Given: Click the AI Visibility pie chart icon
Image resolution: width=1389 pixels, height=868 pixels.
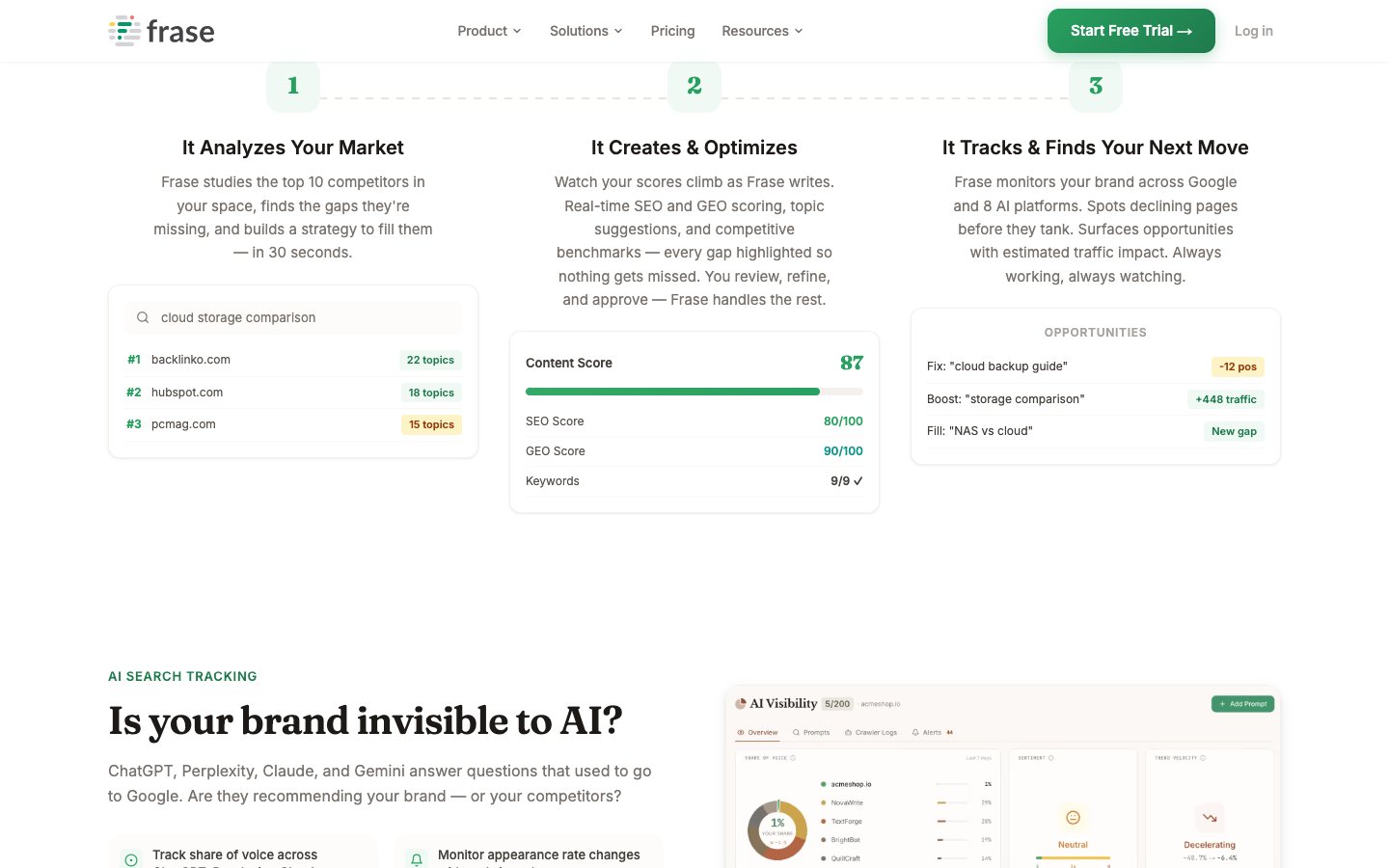Looking at the screenshot, I should (x=741, y=704).
